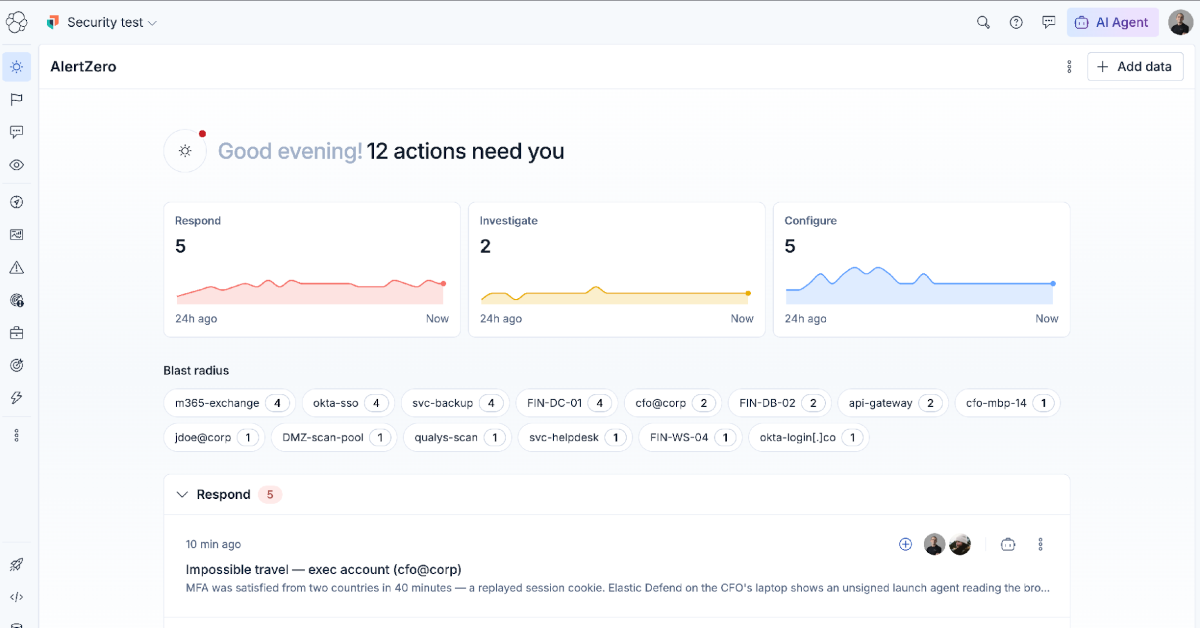Open the eye icon in the left sidebar
The height and width of the screenshot is (628, 1200).
(17, 165)
